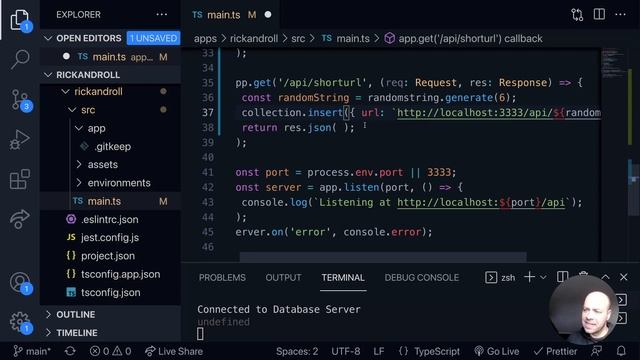The image size is (640, 360).
Task: Open tsconfig.json file
Action: pos(110,293)
